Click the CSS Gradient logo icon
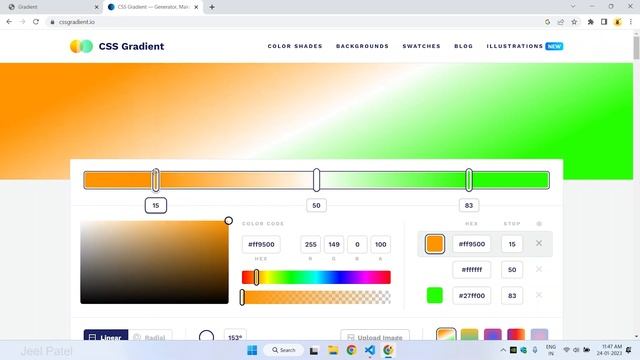 pyautogui.click(x=81, y=46)
